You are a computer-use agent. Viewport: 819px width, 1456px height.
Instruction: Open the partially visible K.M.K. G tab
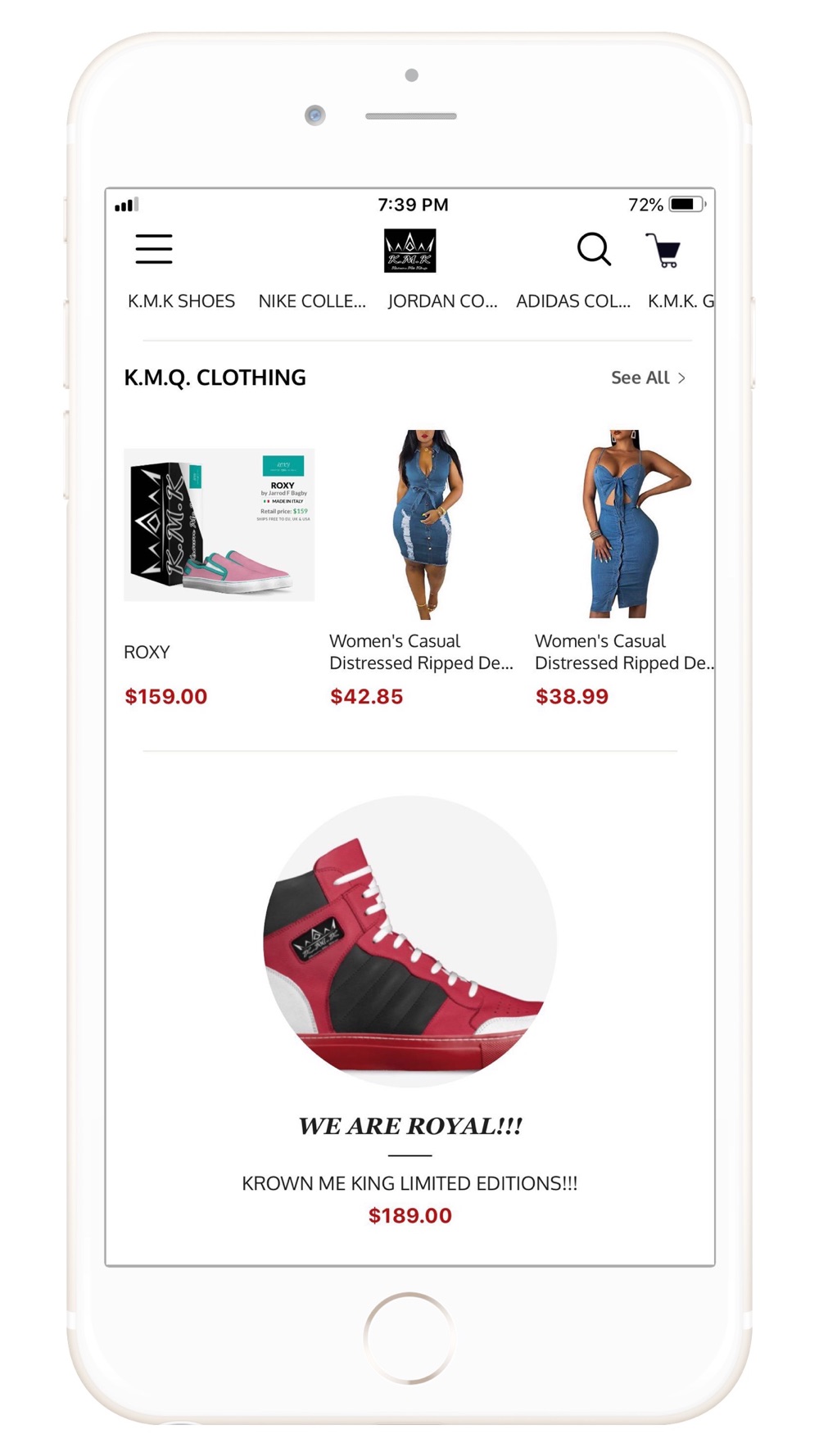click(681, 301)
